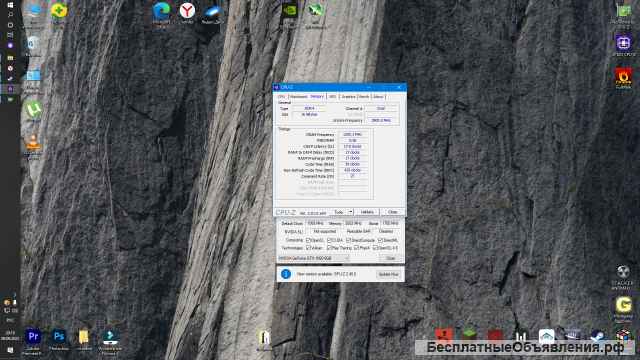Open the NVIDIA green desktop icon
This screenshot has height=360, width=640.
click(289, 10)
